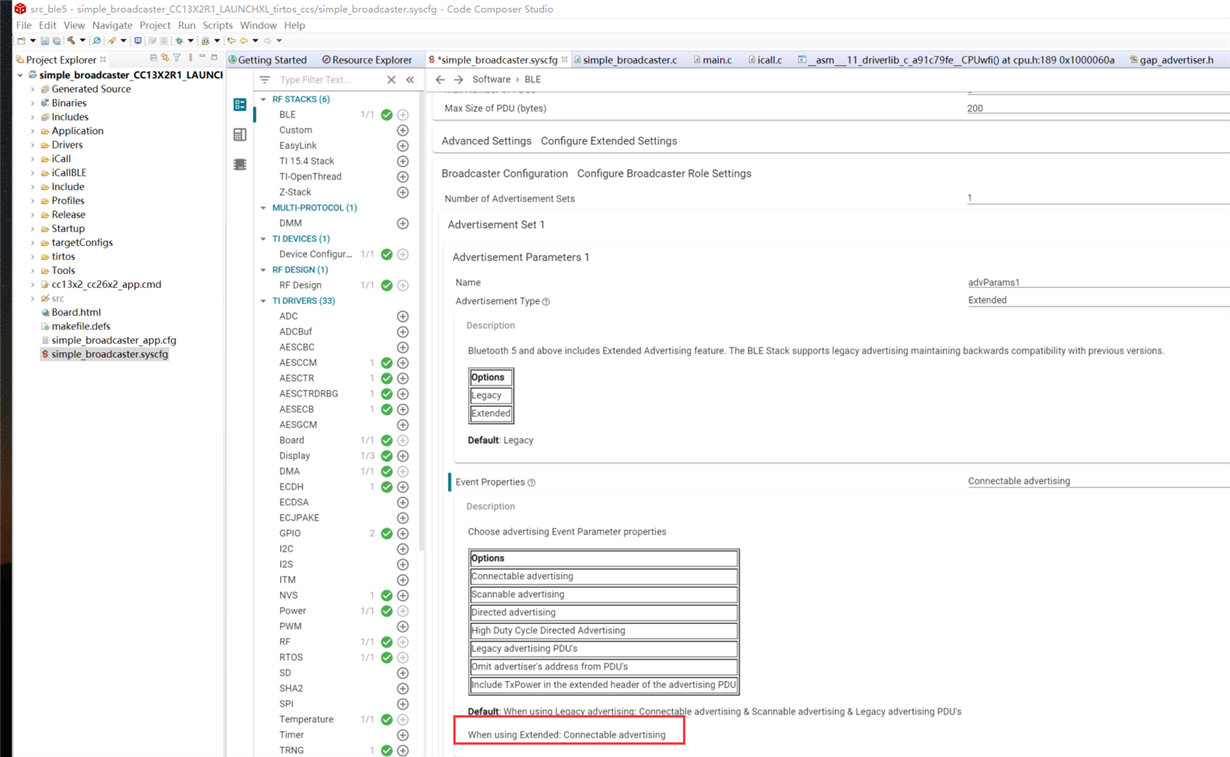Open the filter options icon beside filter box

point(265,80)
